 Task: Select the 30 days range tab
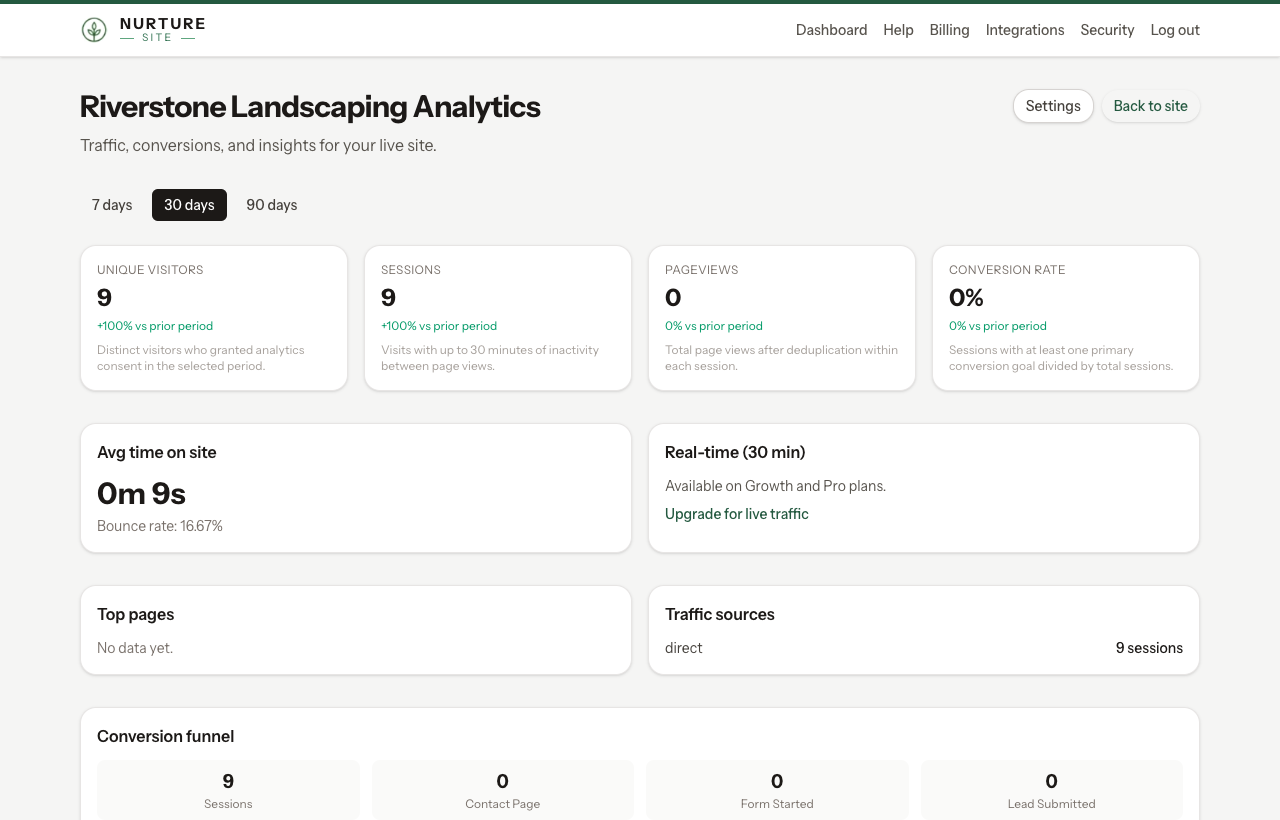pyautogui.click(x=189, y=205)
